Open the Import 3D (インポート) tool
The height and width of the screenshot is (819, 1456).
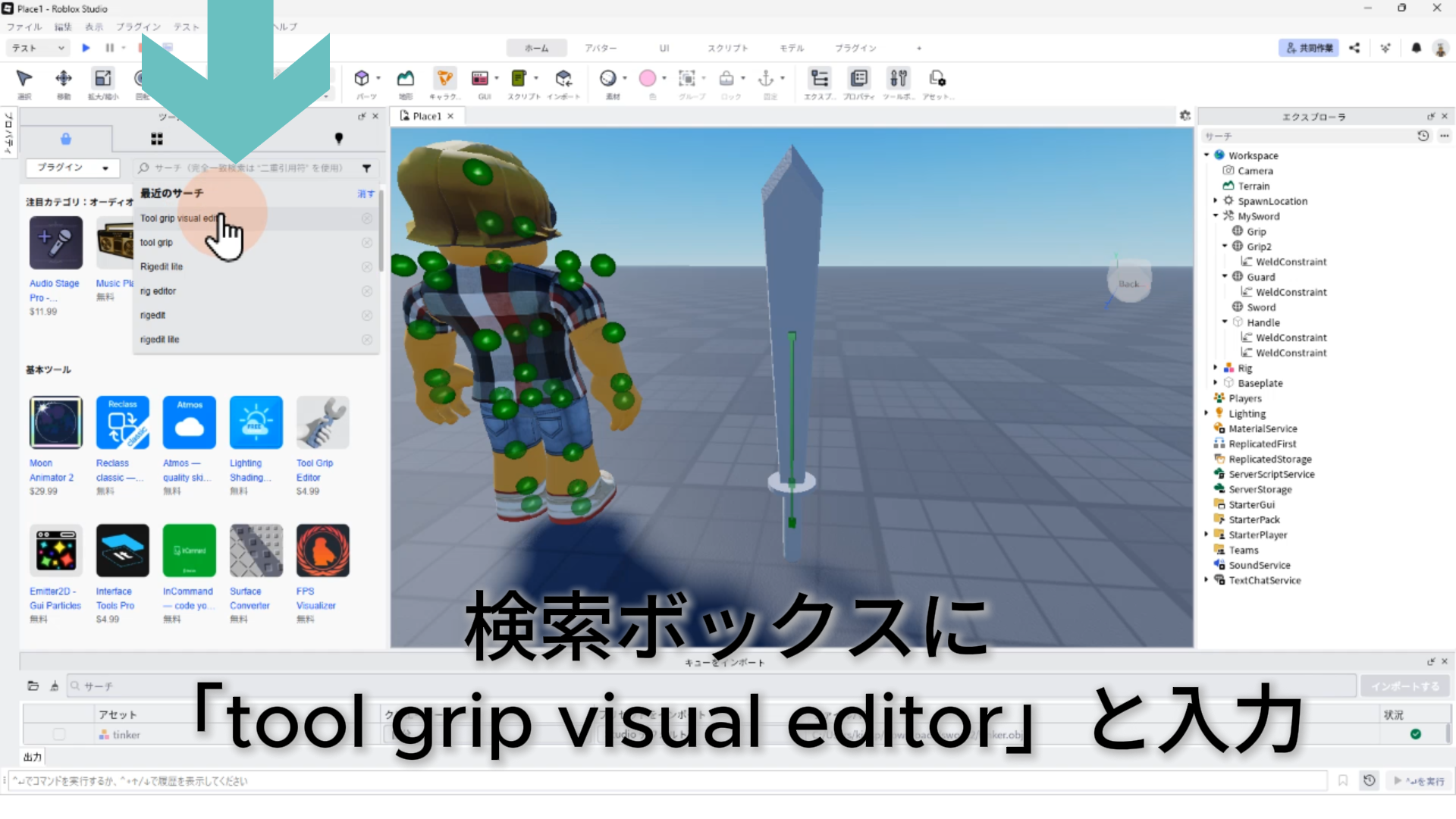pyautogui.click(x=563, y=79)
